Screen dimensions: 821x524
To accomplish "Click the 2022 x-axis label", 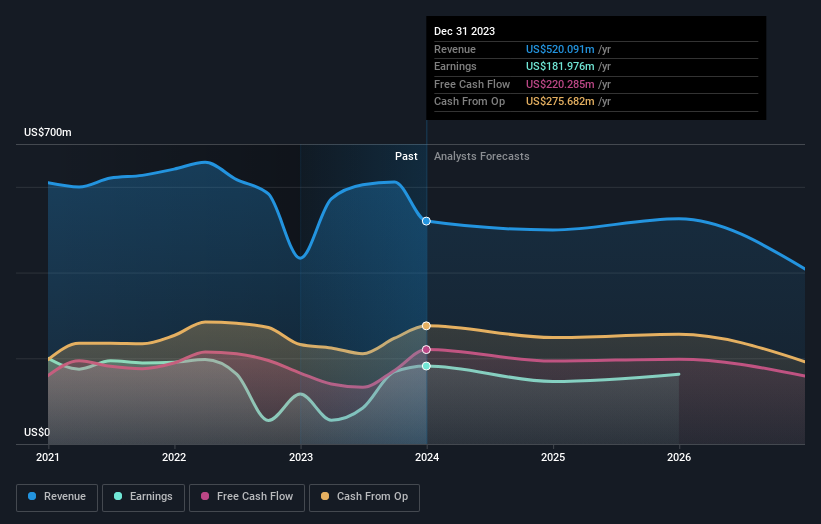I will [x=174, y=457].
